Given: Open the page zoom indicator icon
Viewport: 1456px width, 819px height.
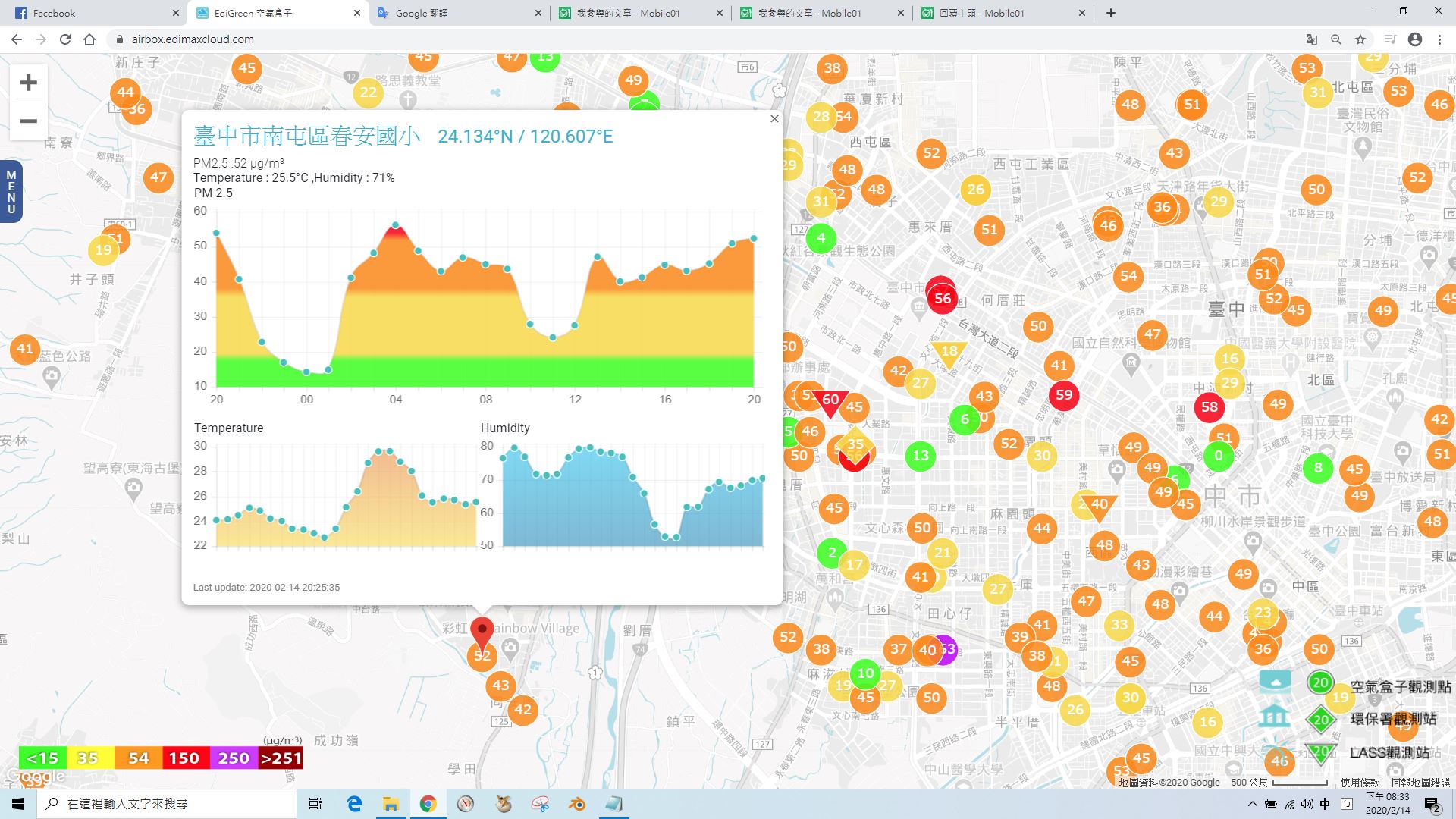Looking at the screenshot, I should coord(1335,39).
